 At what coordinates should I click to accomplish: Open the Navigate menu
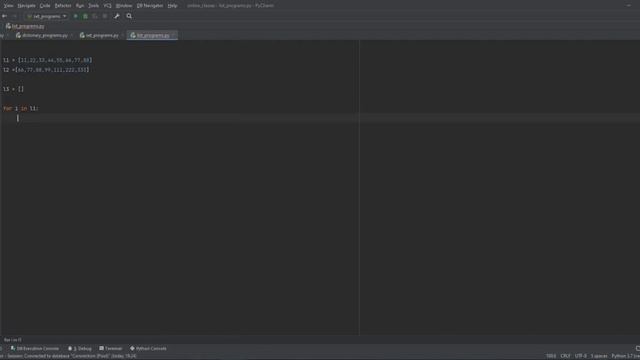(x=26, y=6)
